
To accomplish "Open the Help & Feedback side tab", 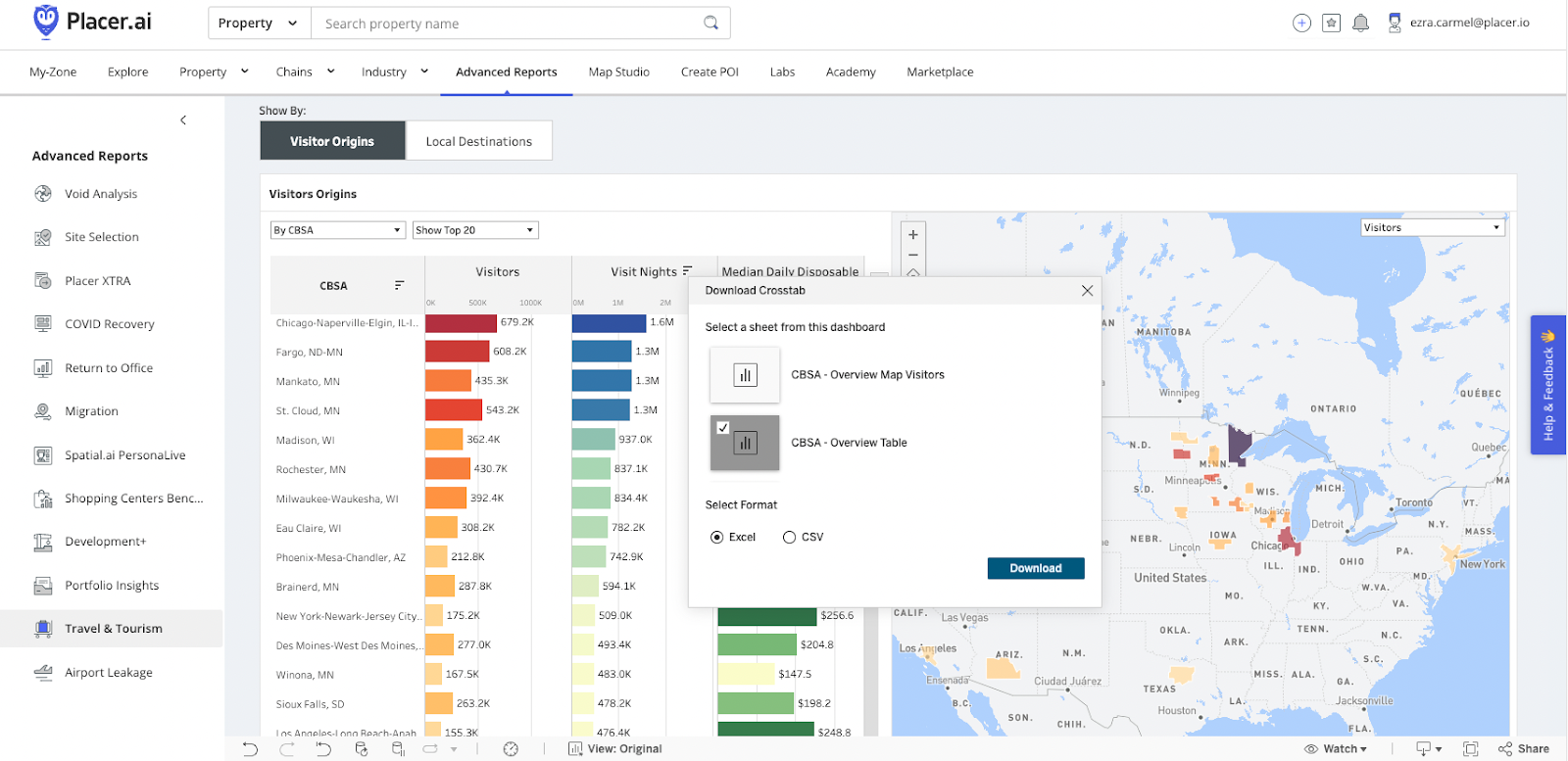I will [x=1548, y=385].
